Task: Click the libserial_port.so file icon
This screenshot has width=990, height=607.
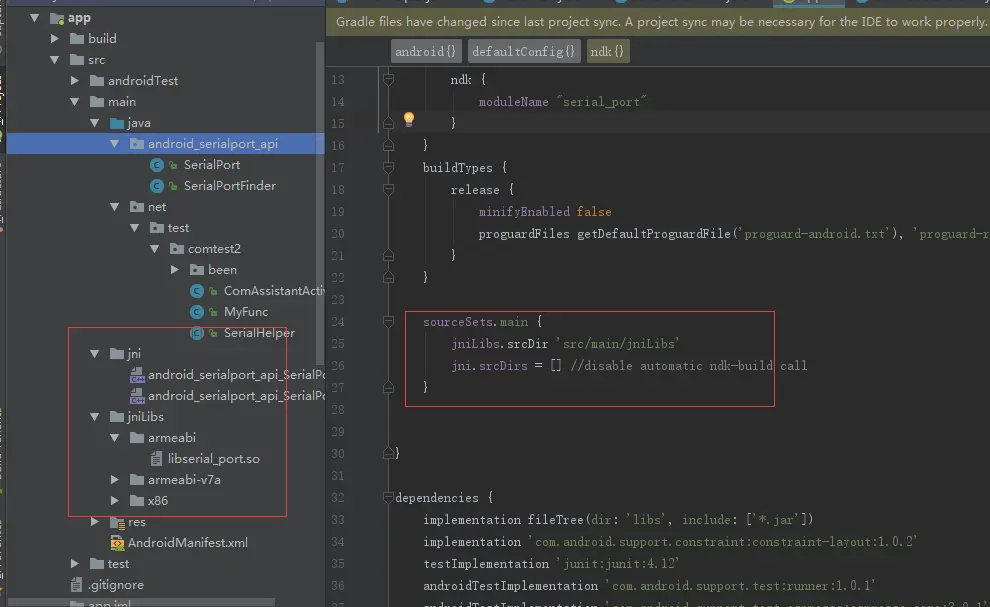Action: [157, 459]
